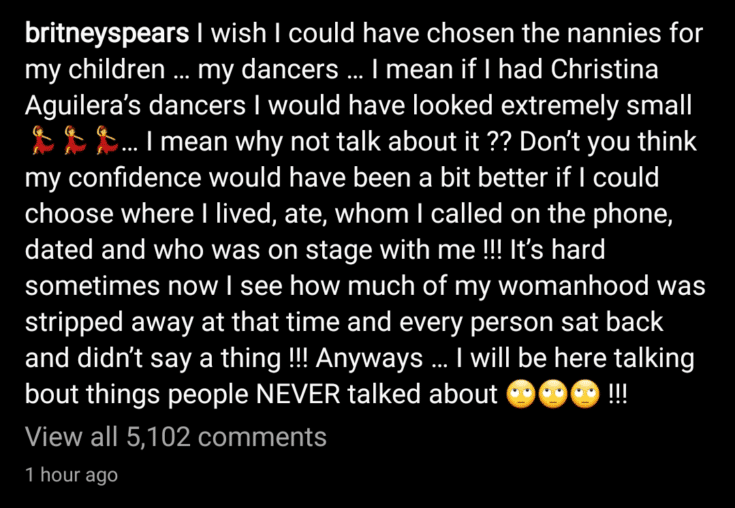Click the first eye-roll face emoji
This screenshot has height=508, width=735.
521,394
